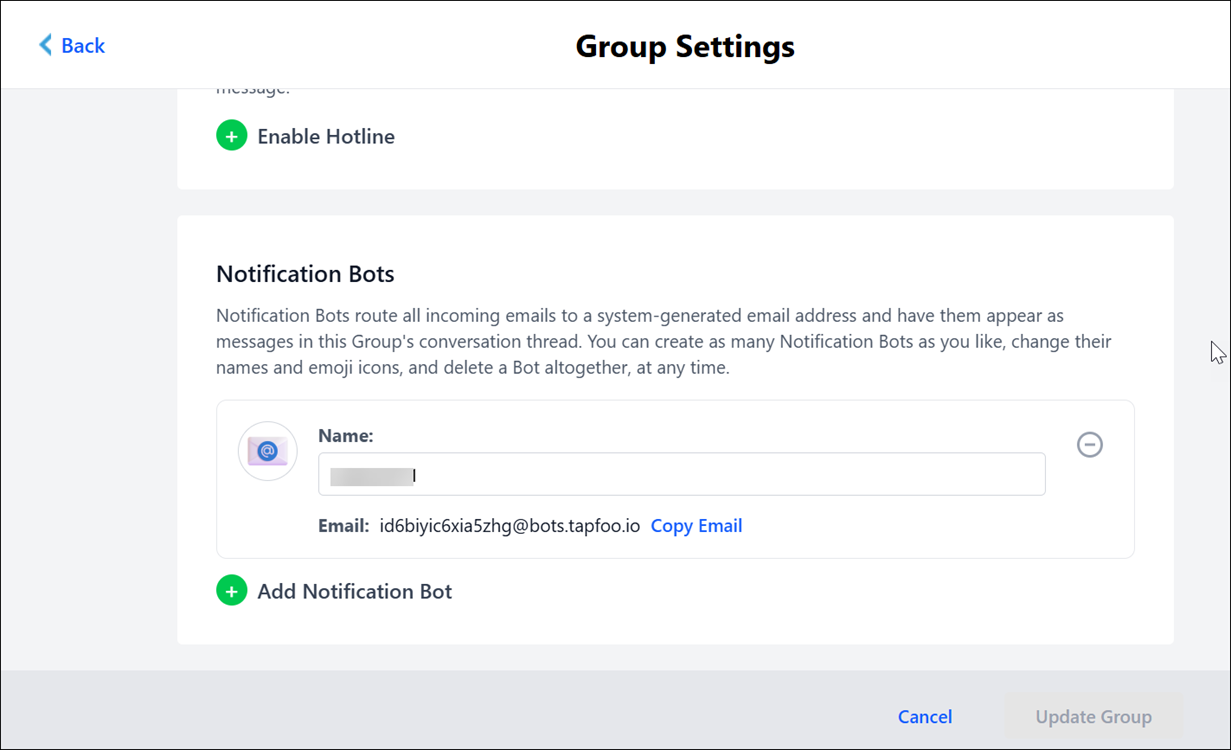Select the Enable Hotline label
The width and height of the screenshot is (1231, 750).
click(326, 137)
